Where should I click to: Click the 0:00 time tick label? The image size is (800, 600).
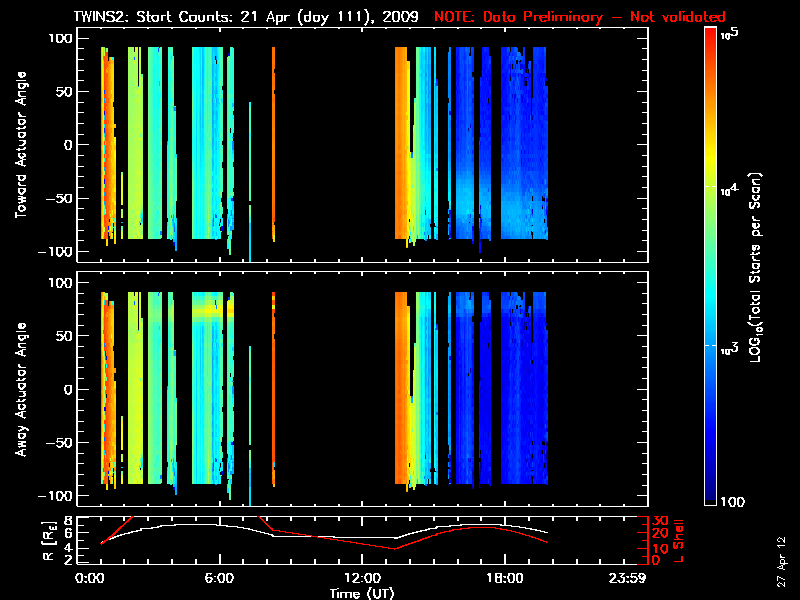(90, 579)
